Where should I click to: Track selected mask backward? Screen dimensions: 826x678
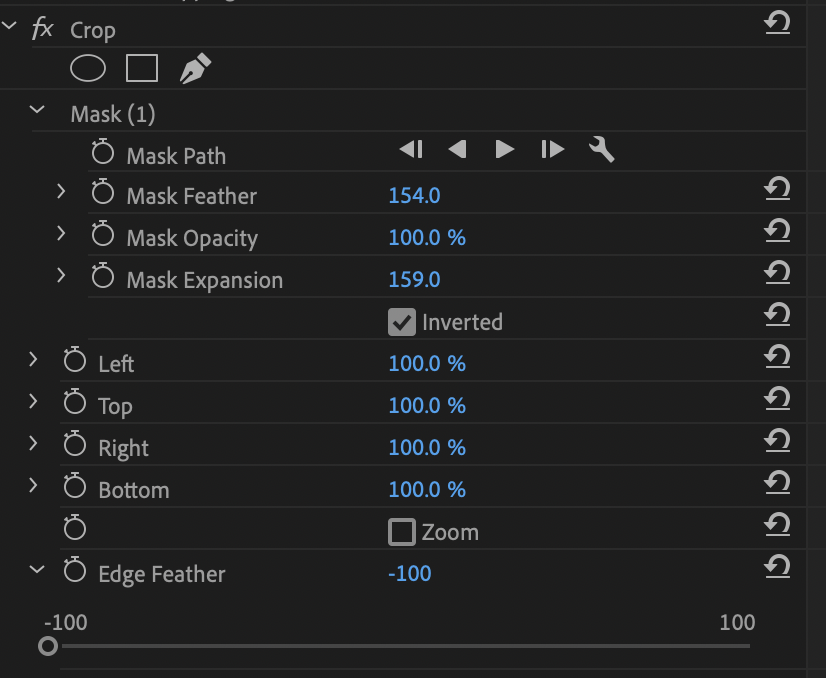(457, 150)
